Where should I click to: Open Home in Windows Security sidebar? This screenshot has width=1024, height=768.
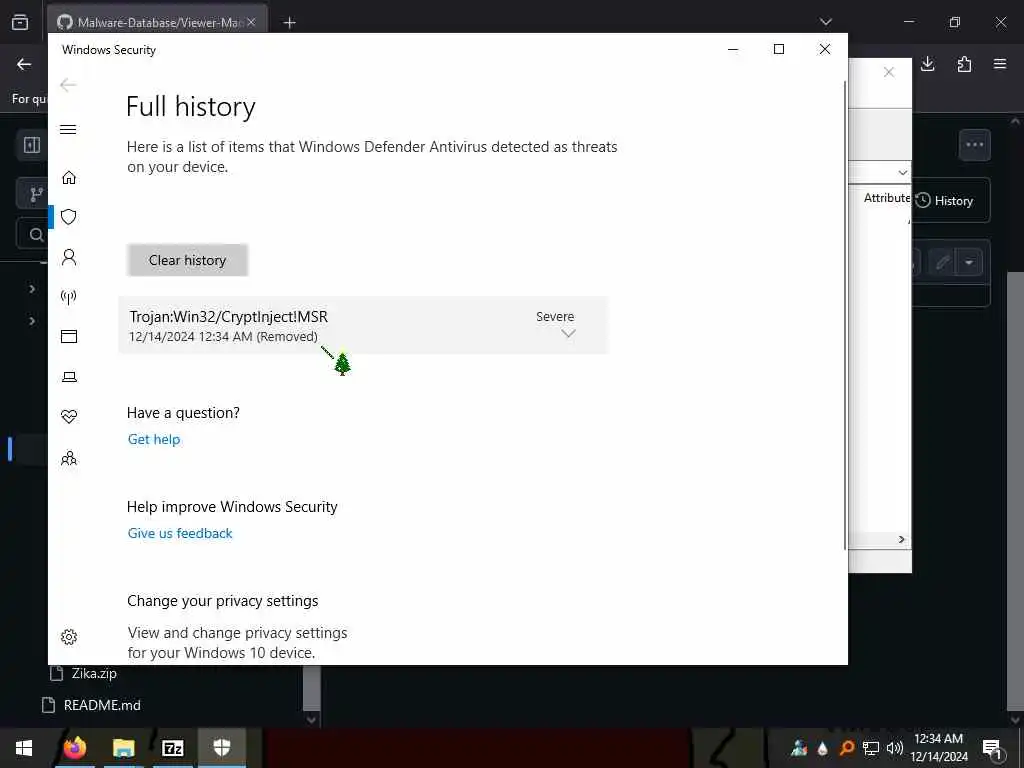click(69, 178)
